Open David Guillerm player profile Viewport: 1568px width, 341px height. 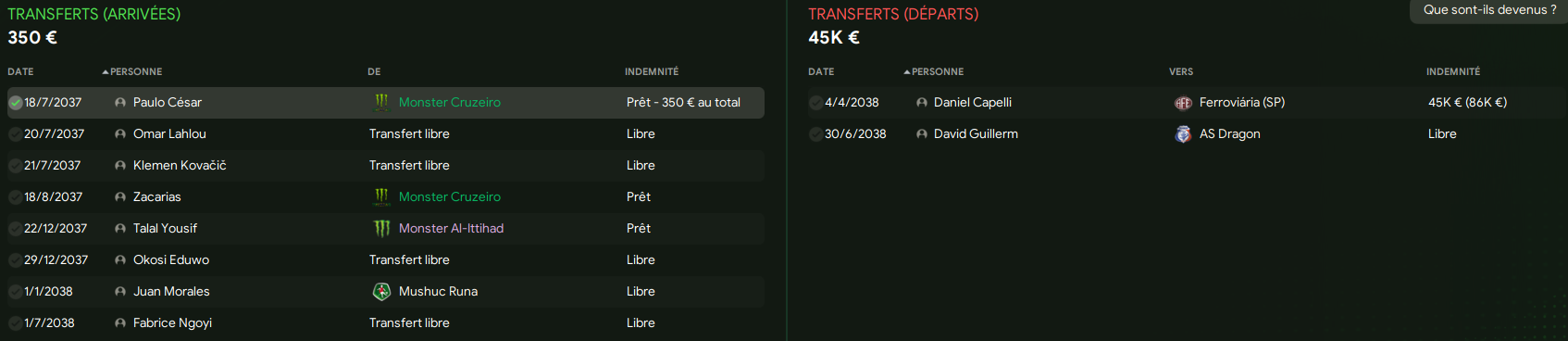click(976, 133)
